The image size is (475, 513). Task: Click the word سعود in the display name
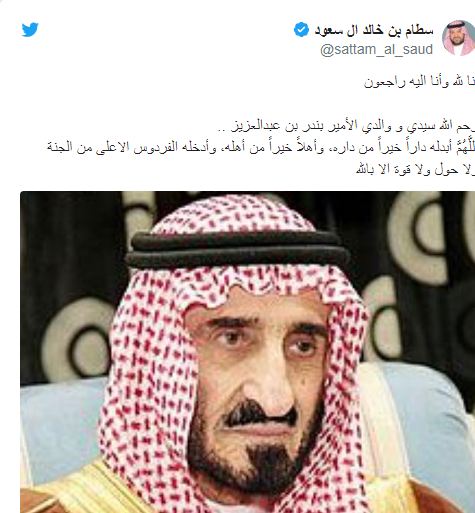point(329,30)
